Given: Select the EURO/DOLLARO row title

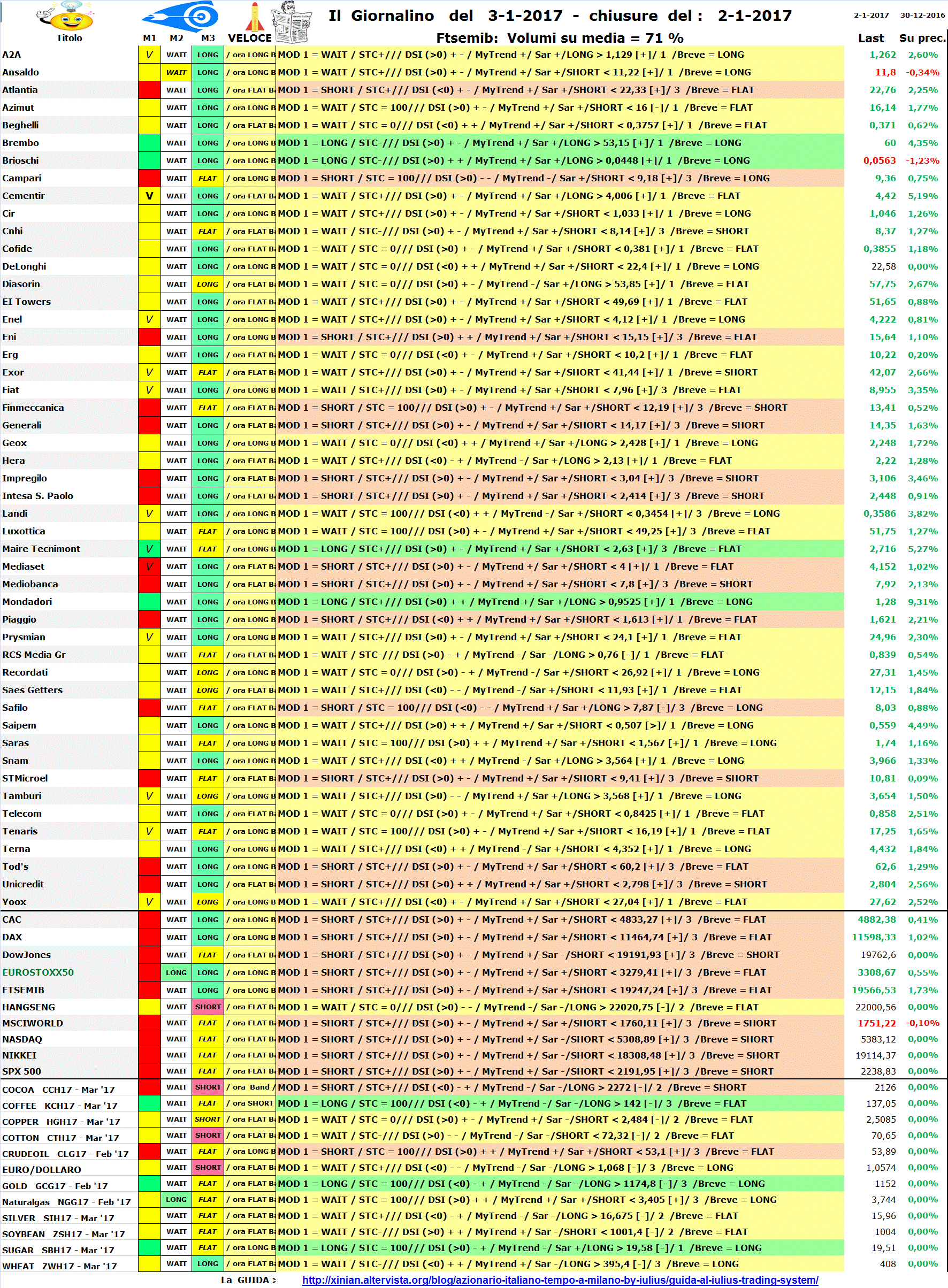Looking at the screenshot, I should (x=41, y=1170).
